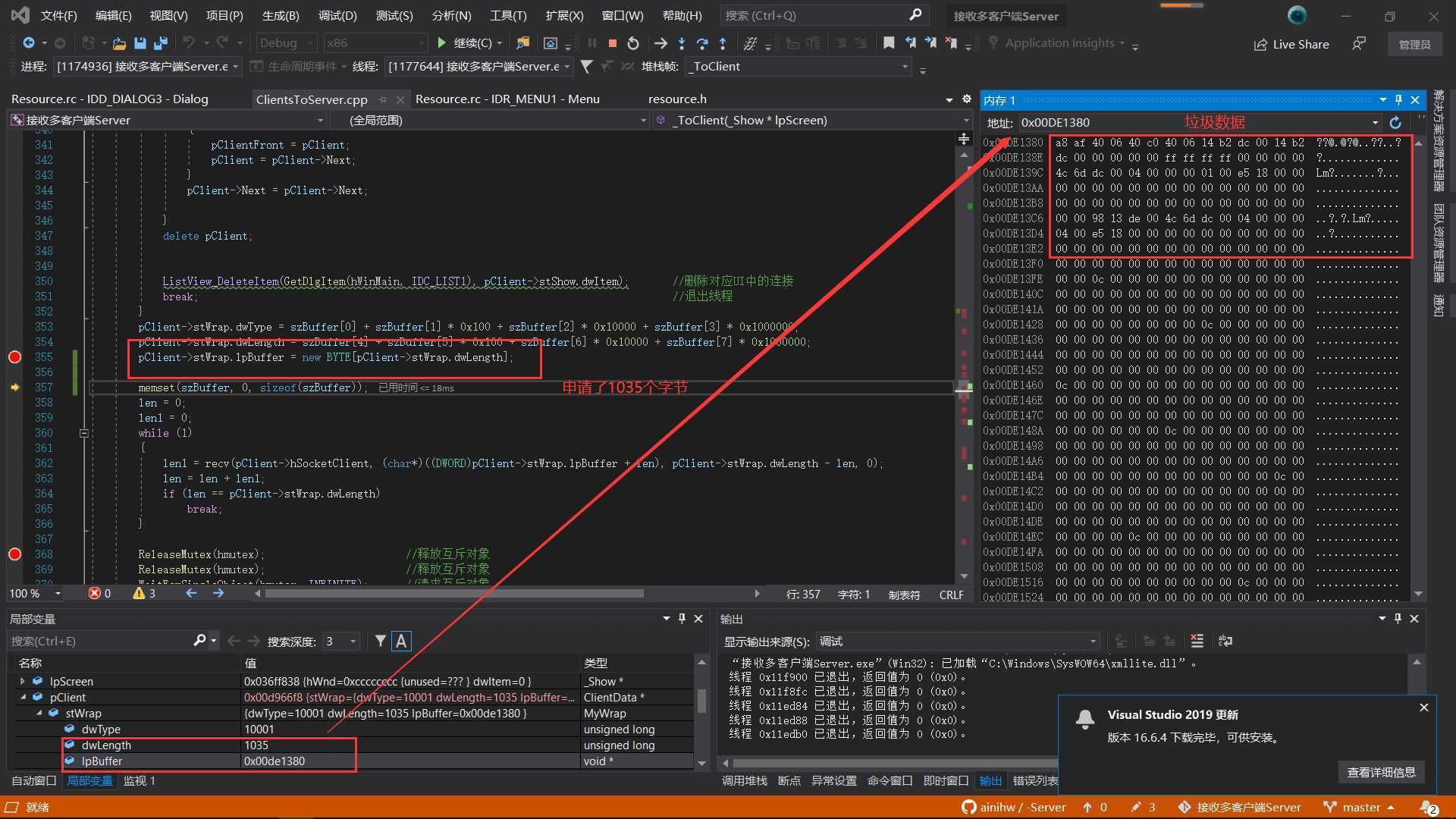Pin the Output (输出) panel
Image resolution: width=1456 pixels, height=819 pixels.
[x=1398, y=619]
